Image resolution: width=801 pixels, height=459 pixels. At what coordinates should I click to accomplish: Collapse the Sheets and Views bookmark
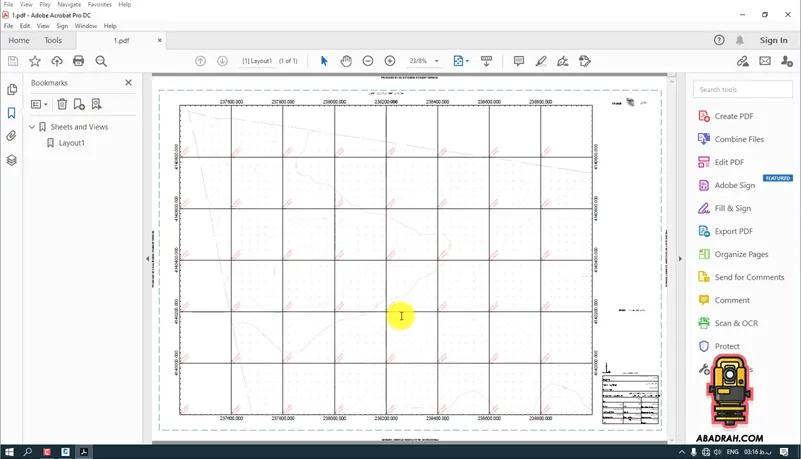tap(32, 127)
